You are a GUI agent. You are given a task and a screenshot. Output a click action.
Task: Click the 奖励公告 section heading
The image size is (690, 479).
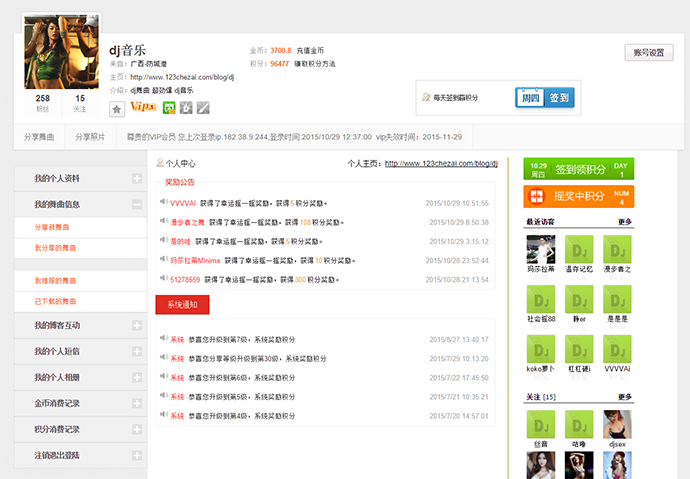(180, 182)
